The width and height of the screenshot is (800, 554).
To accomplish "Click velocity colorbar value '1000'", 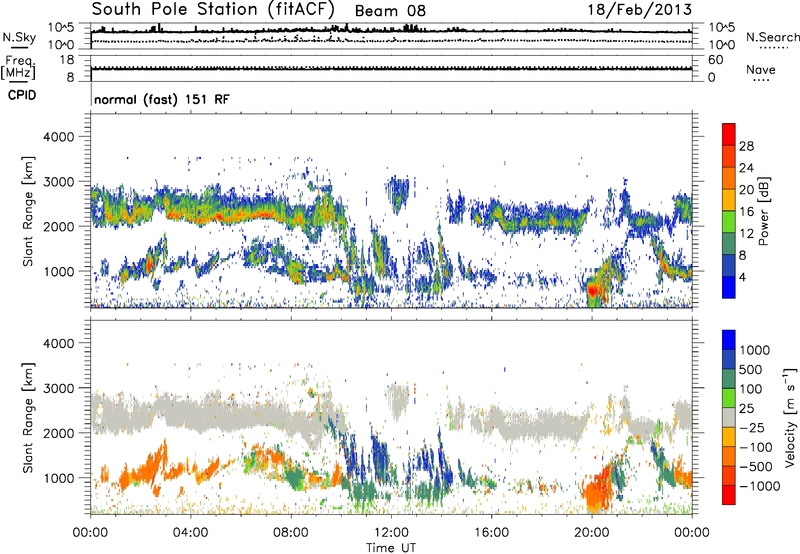I will point(755,350).
